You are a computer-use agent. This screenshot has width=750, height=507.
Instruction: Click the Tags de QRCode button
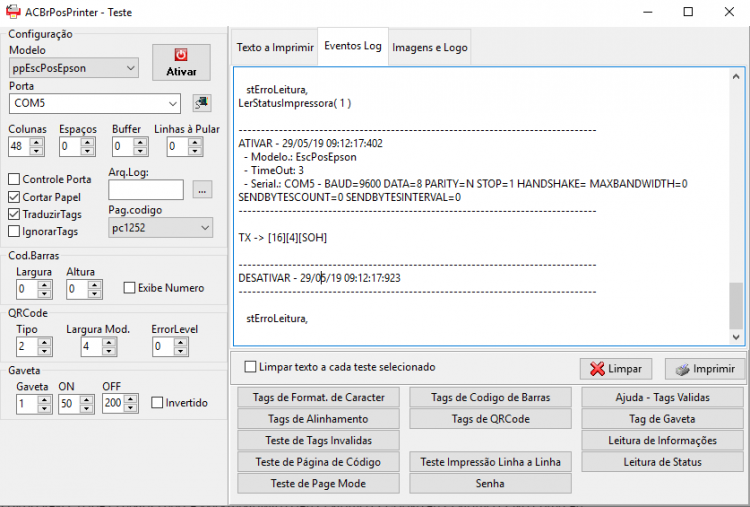pos(490,419)
